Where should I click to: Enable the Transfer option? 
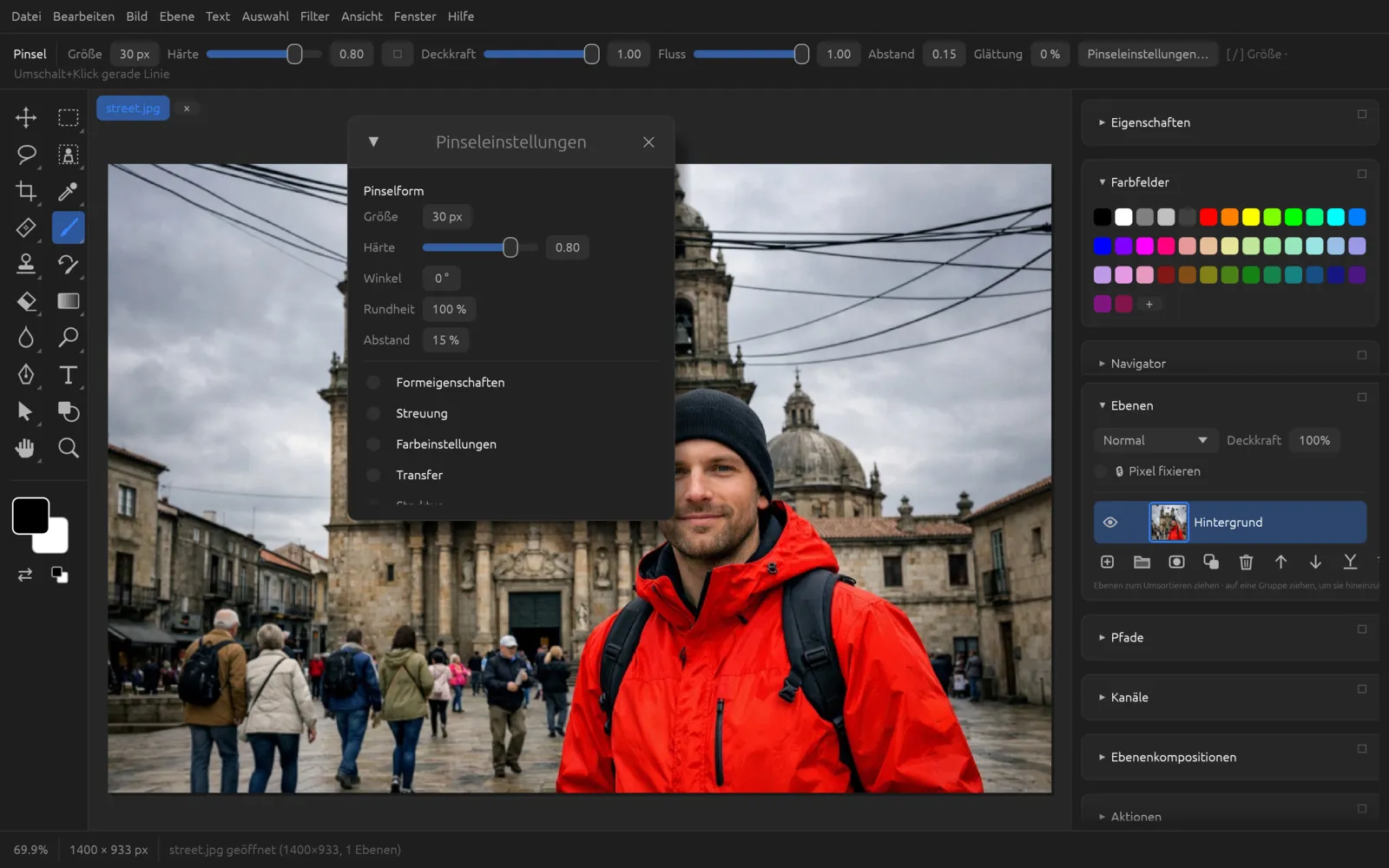pyautogui.click(x=373, y=475)
